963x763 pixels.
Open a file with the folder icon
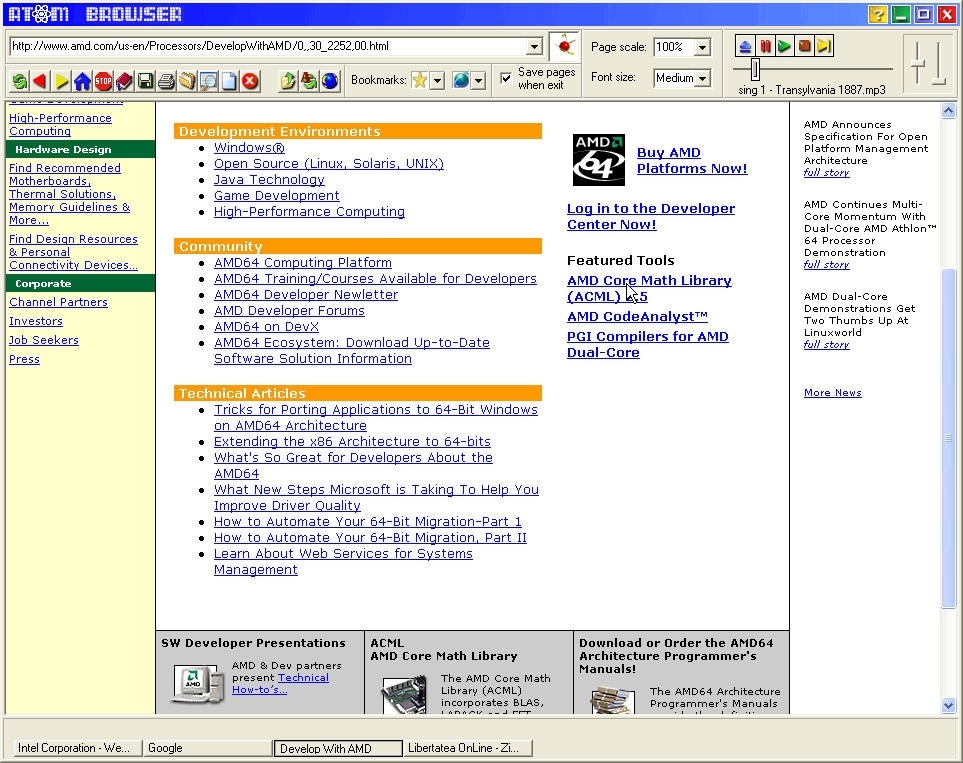point(187,81)
